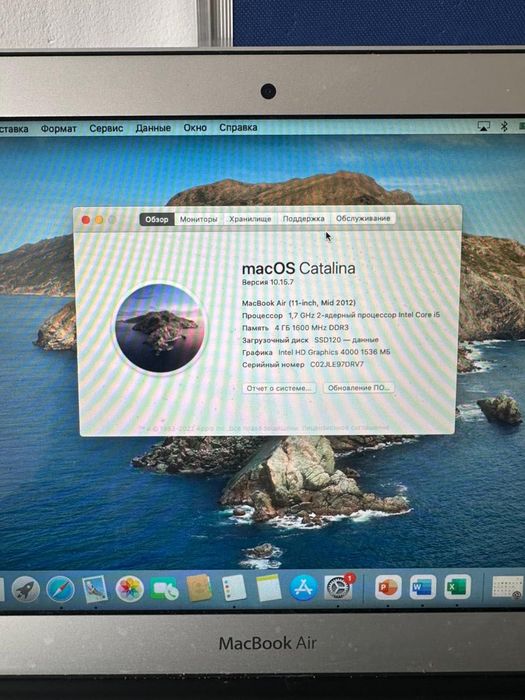Open the Окно menu
Image resolution: width=525 pixels, height=700 pixels.
(195, 128)
